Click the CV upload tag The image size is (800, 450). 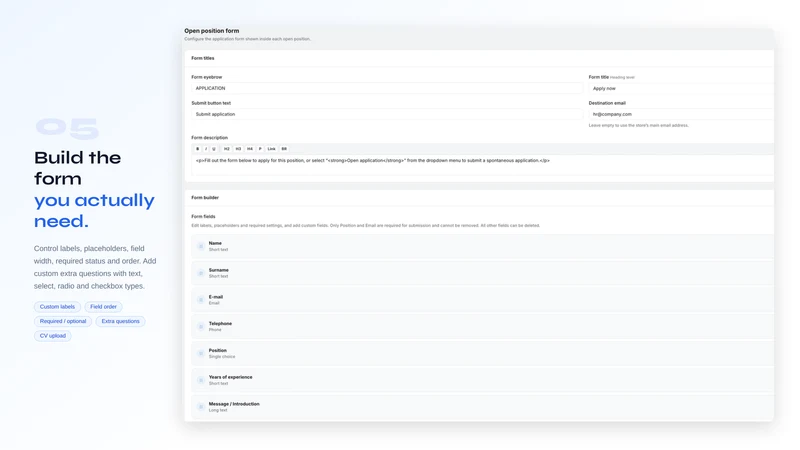click(53, 336)
